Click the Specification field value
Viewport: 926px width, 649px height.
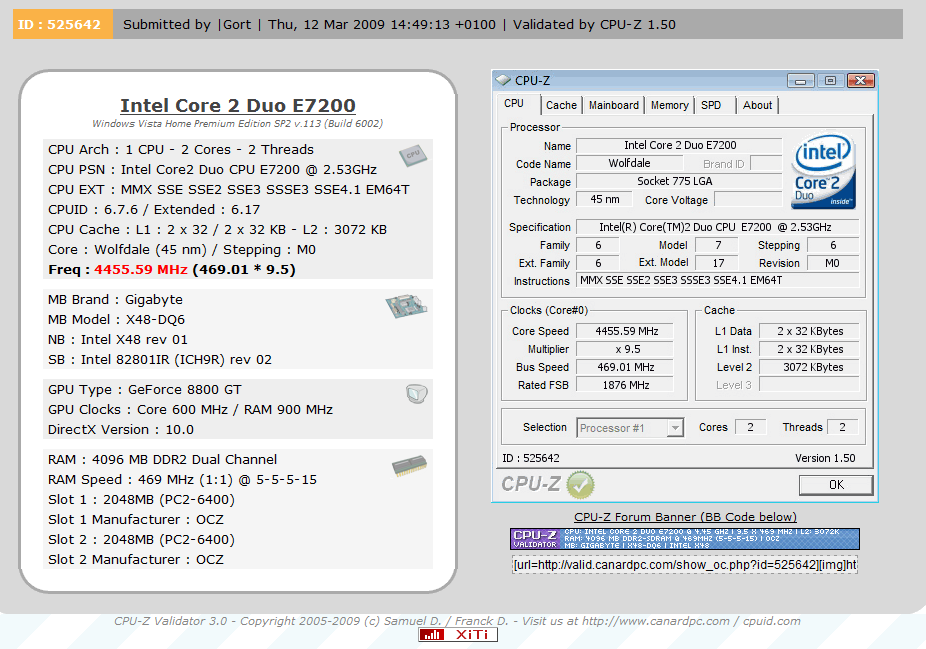tap(717, 227)
